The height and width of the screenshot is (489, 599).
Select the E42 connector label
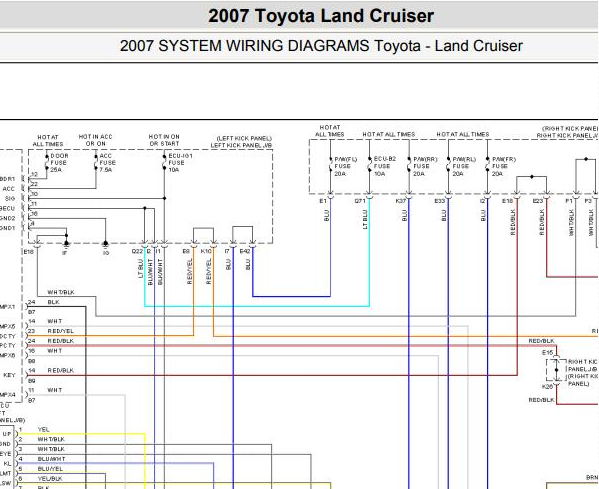[x=245, y=251]
